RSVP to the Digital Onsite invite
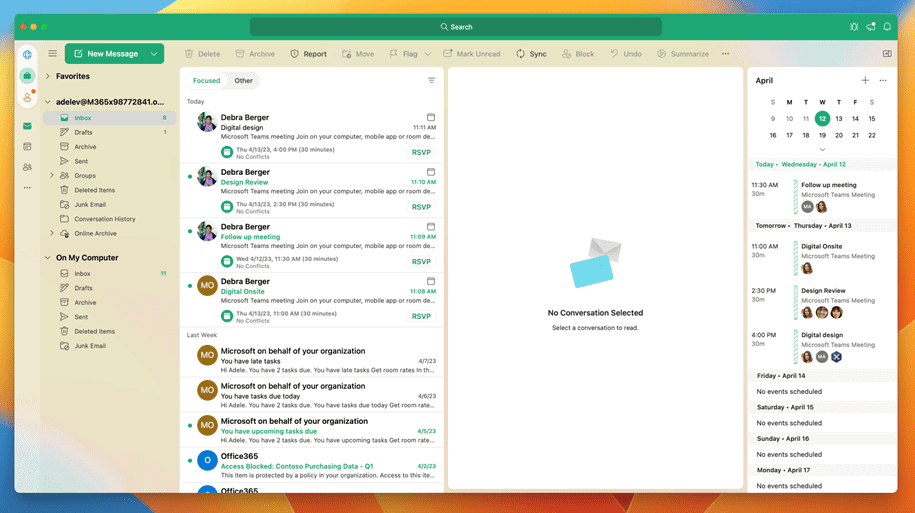 click(421, 316)
